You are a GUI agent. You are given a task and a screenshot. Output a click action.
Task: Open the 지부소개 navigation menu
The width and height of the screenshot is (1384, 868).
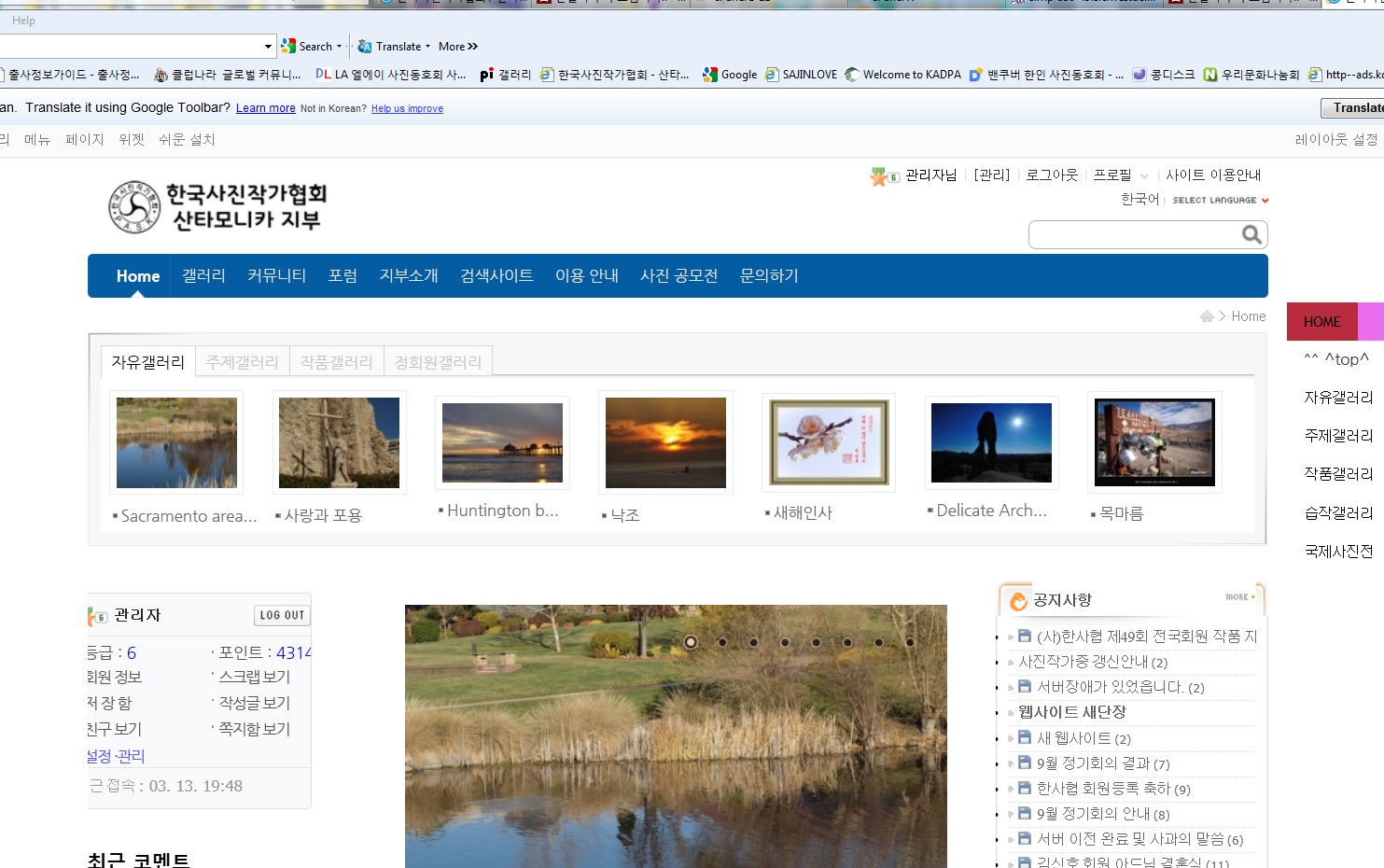[x=409, y=276]
